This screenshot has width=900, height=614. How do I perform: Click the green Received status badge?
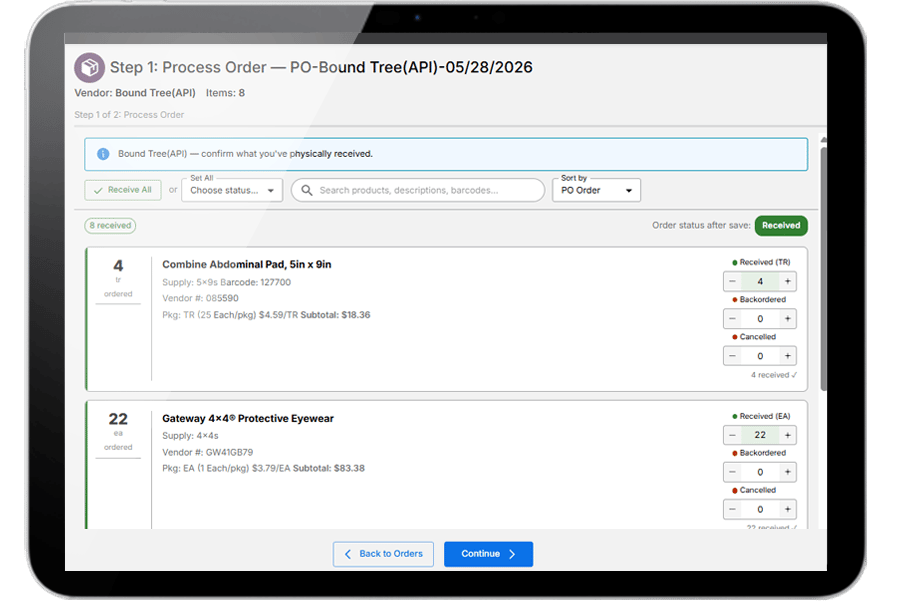781,226
